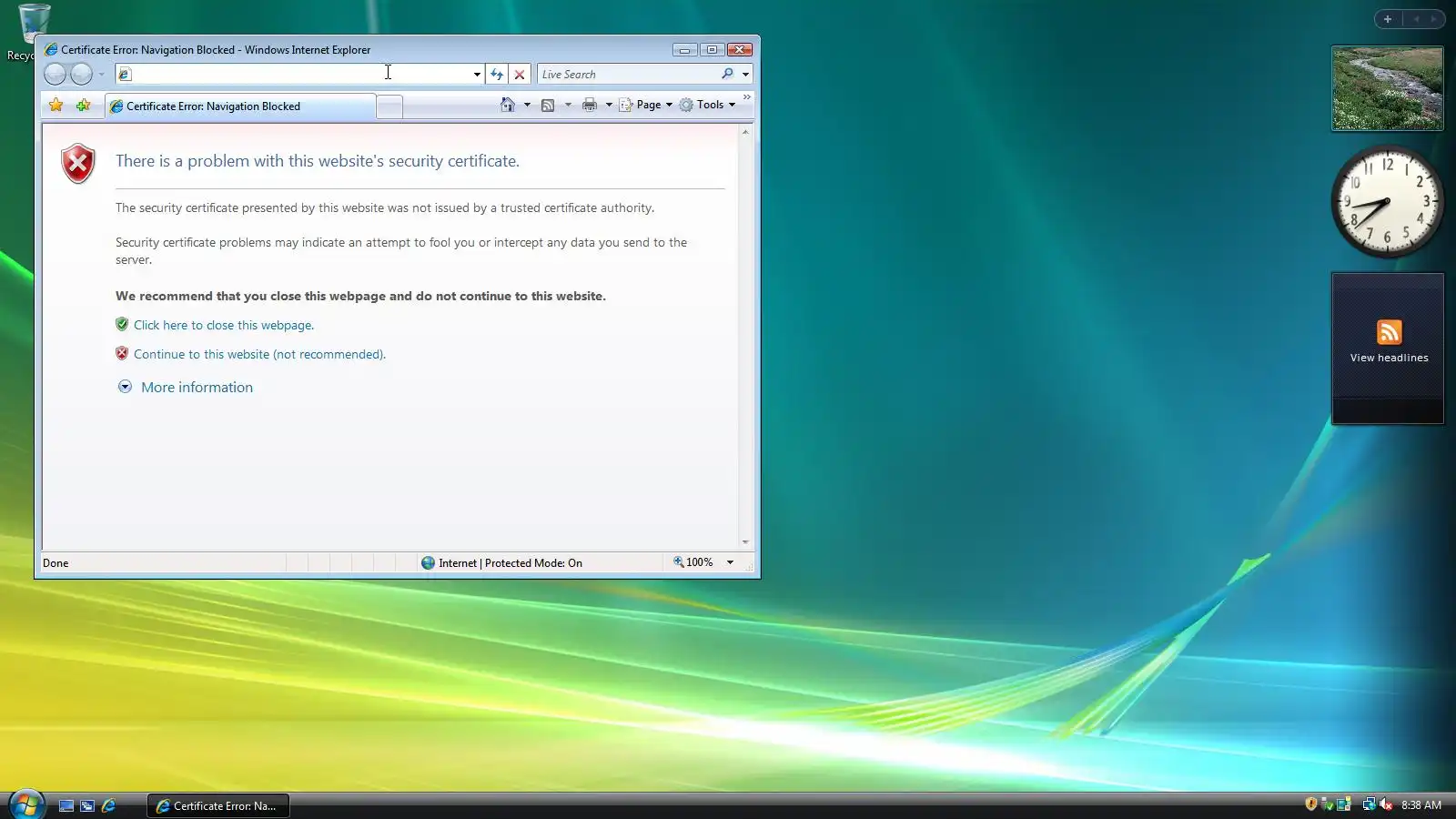
Task: Open a new blank tab
Action: [389, 107]
